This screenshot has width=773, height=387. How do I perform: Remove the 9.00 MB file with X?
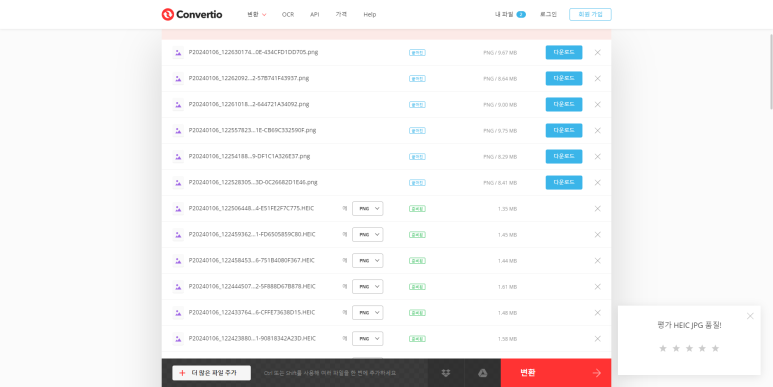point(597,105)
